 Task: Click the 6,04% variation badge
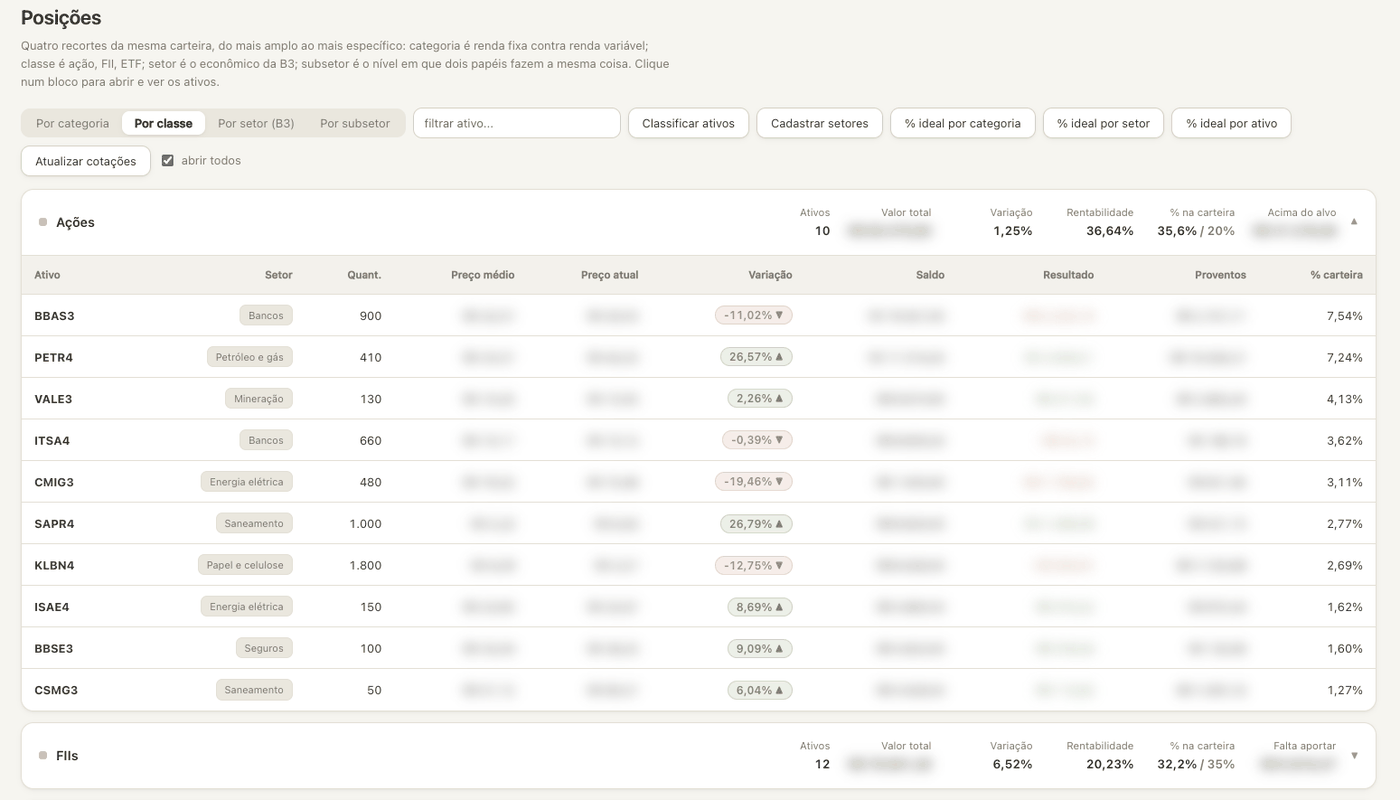[760, 690]
